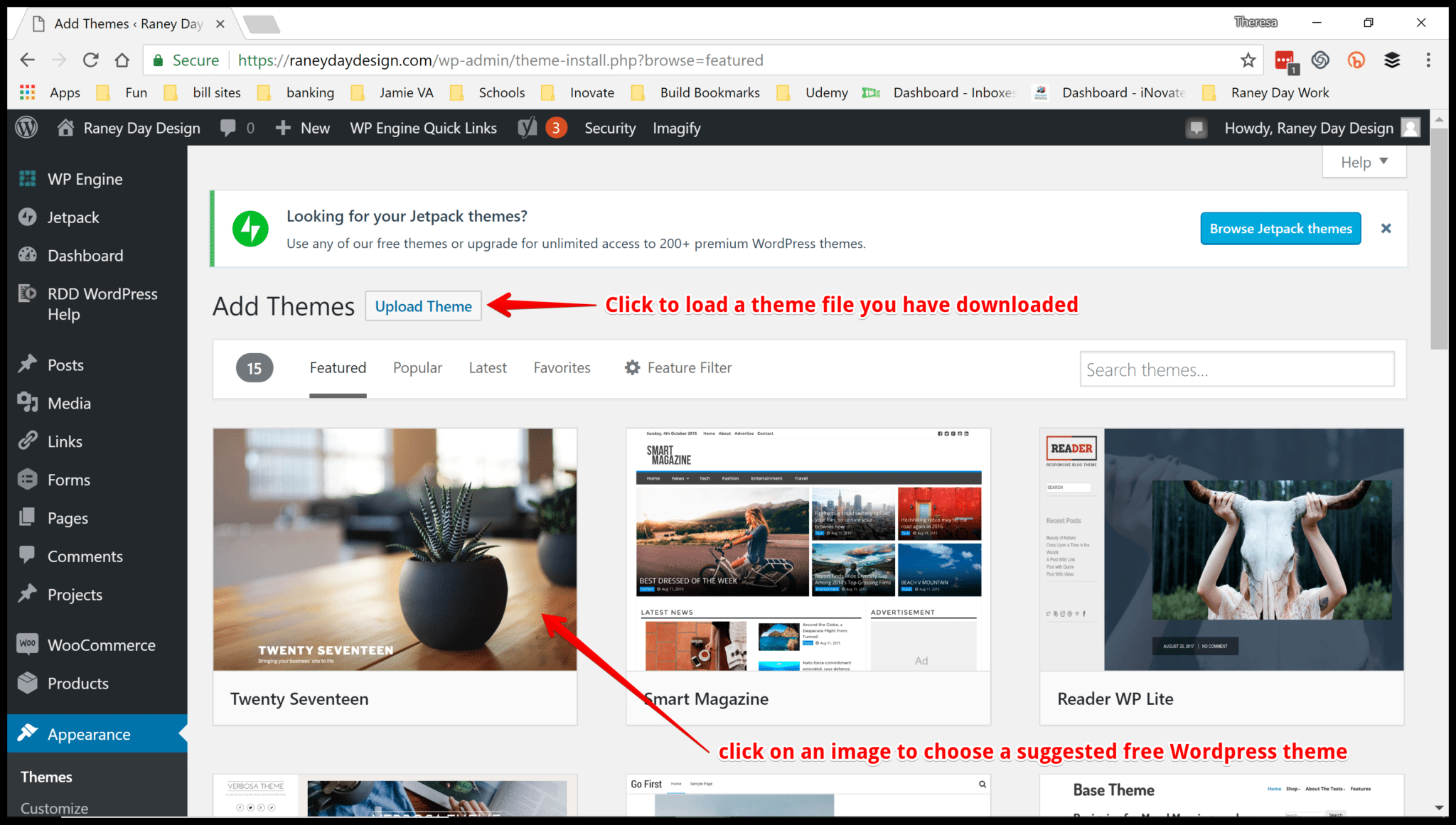Image resolution: width=1456 pixels, height=825 pixels.
Task: Click the Dashboard gauge icon in sidebar
Action: pos(28,255)
